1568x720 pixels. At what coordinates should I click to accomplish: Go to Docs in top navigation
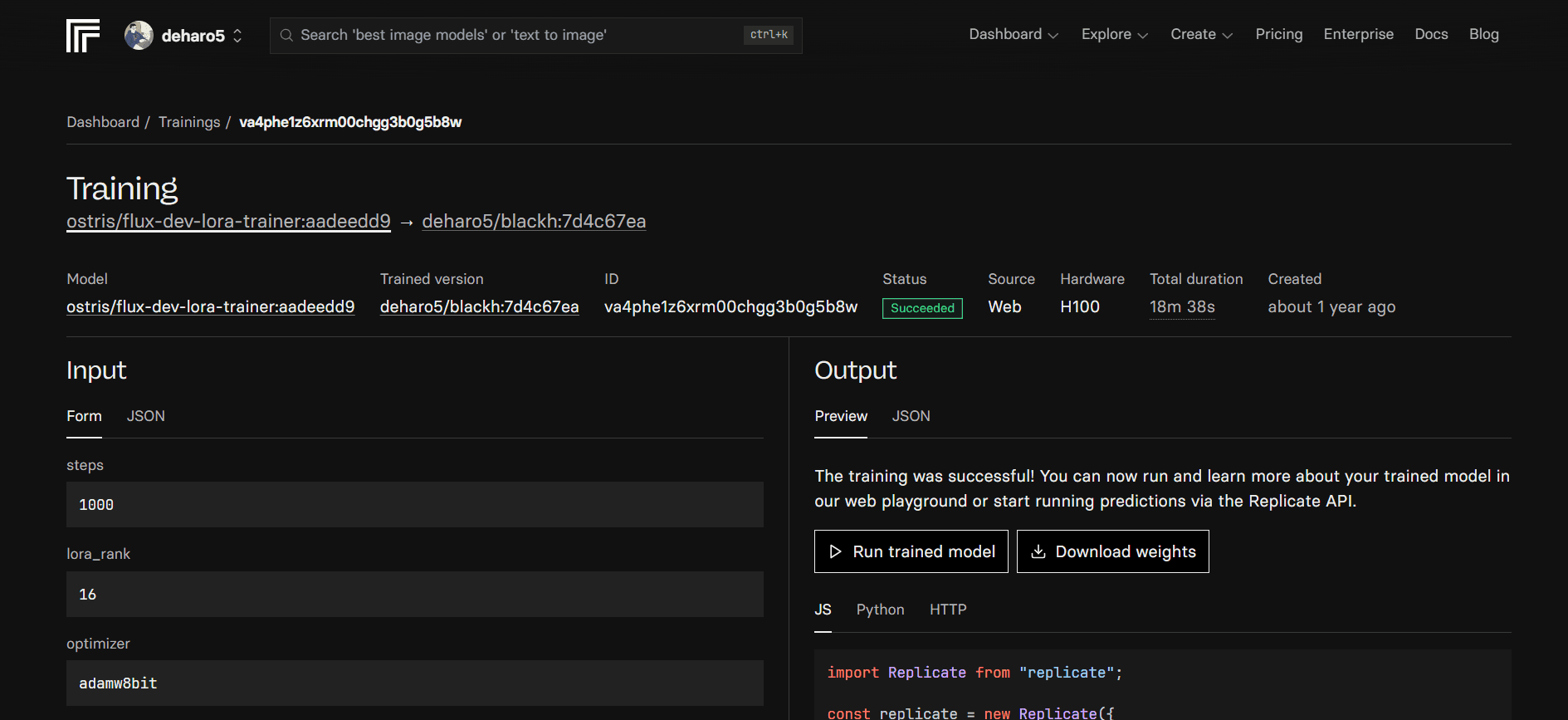(1431, 35)
